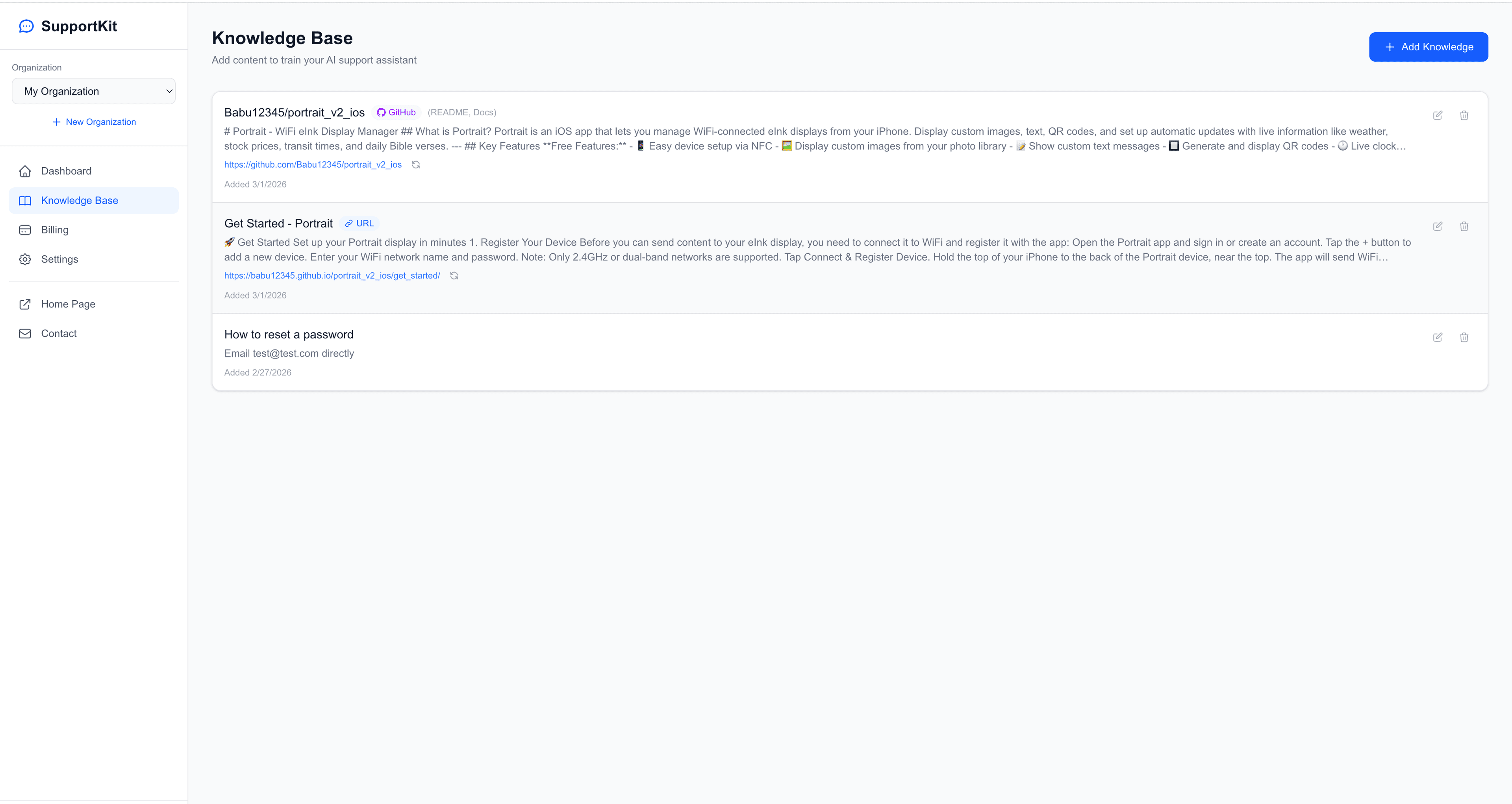The height and width of the screenshot is (804, 1512).
Task: Delete the Get Started - Portrait entry
Action: click(1464, 226)
